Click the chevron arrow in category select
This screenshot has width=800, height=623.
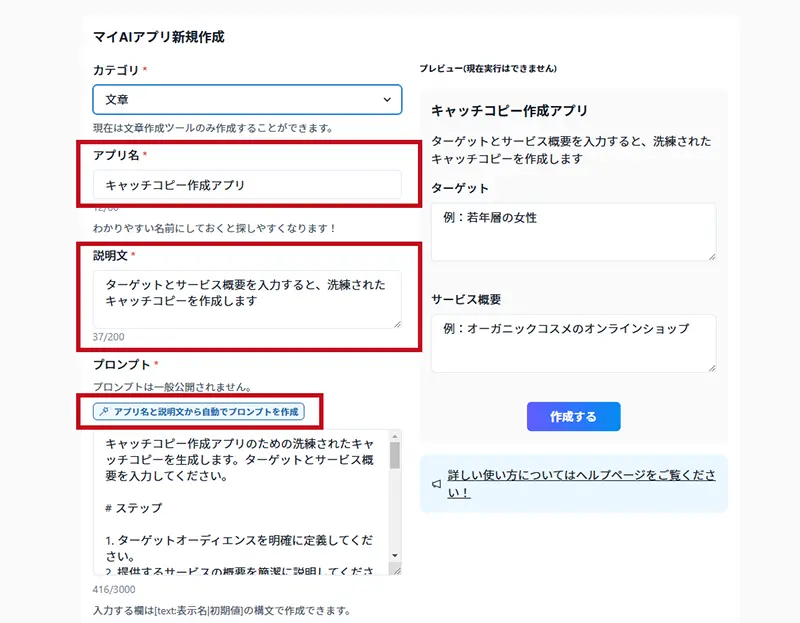coord(387,99)
